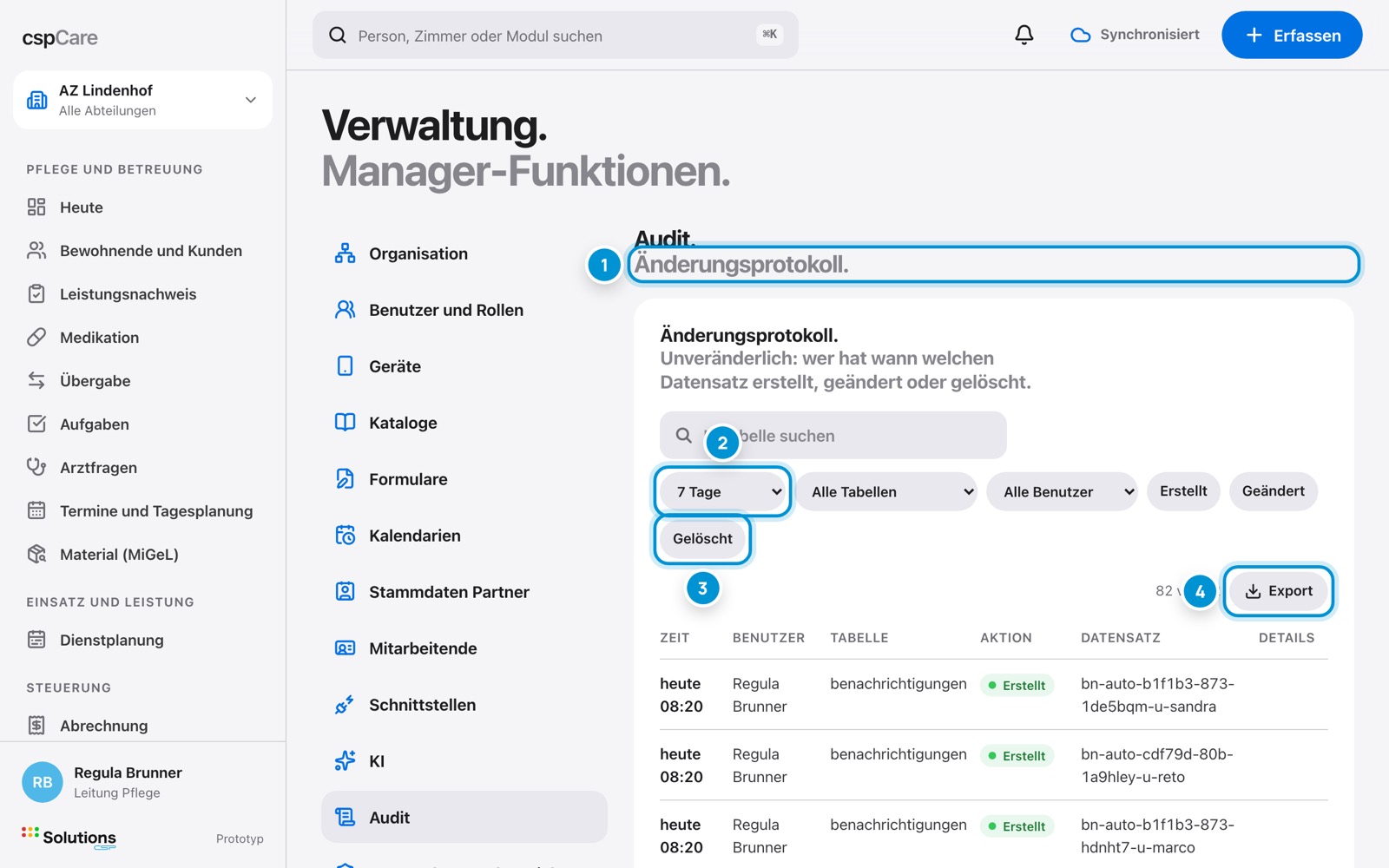
Task: Click the DATENSATZ column header
Action: coord(1121,638)
